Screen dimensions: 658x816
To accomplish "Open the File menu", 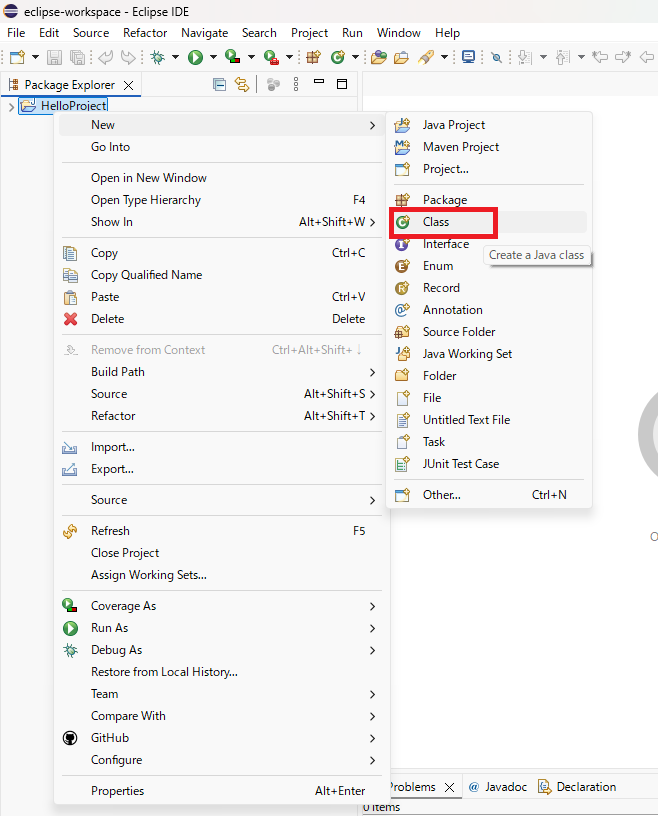I will (x=16, y=33).
